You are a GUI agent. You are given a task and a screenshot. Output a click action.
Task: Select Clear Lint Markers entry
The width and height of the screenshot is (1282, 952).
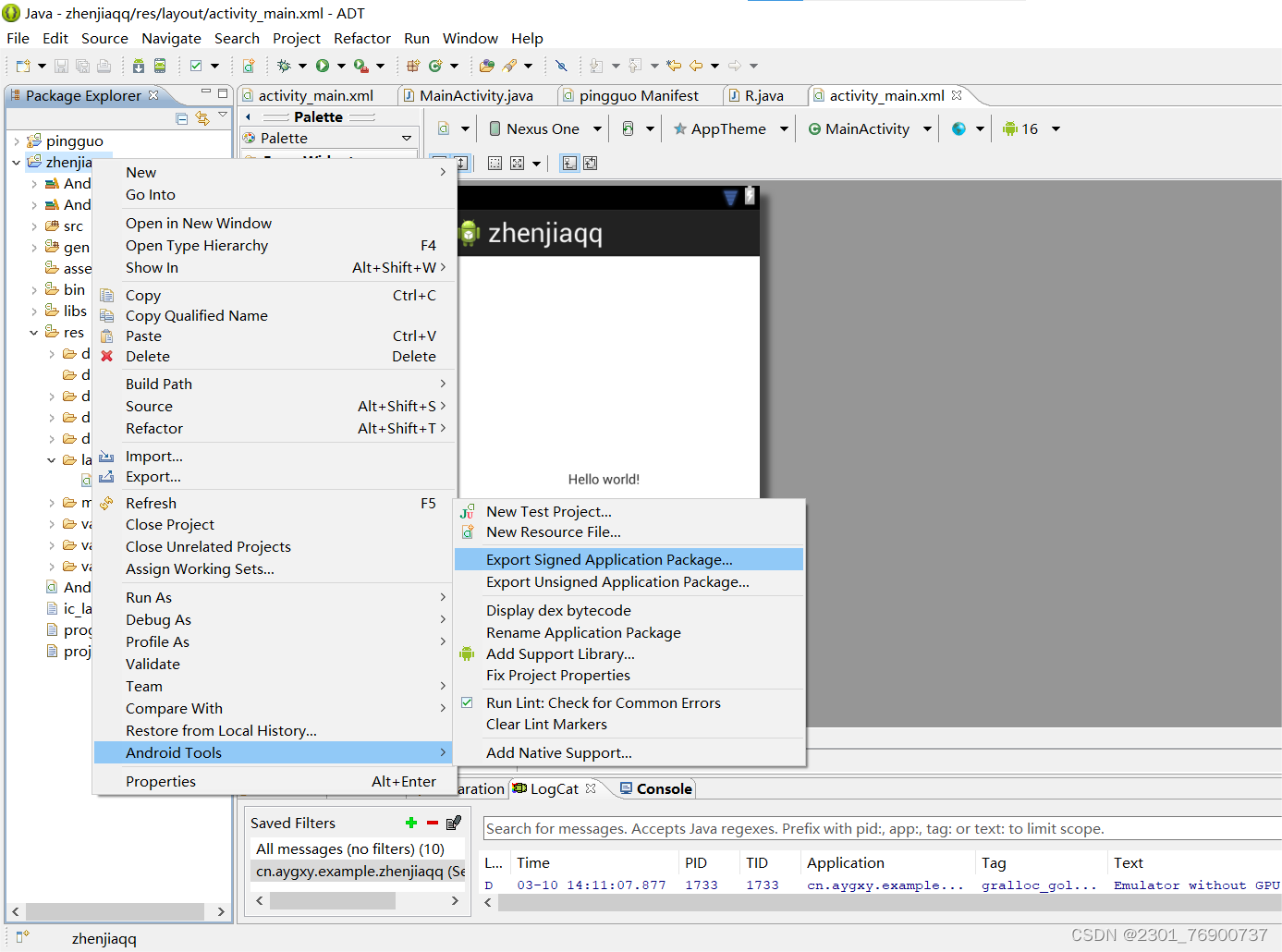click(x=629, y=725)
